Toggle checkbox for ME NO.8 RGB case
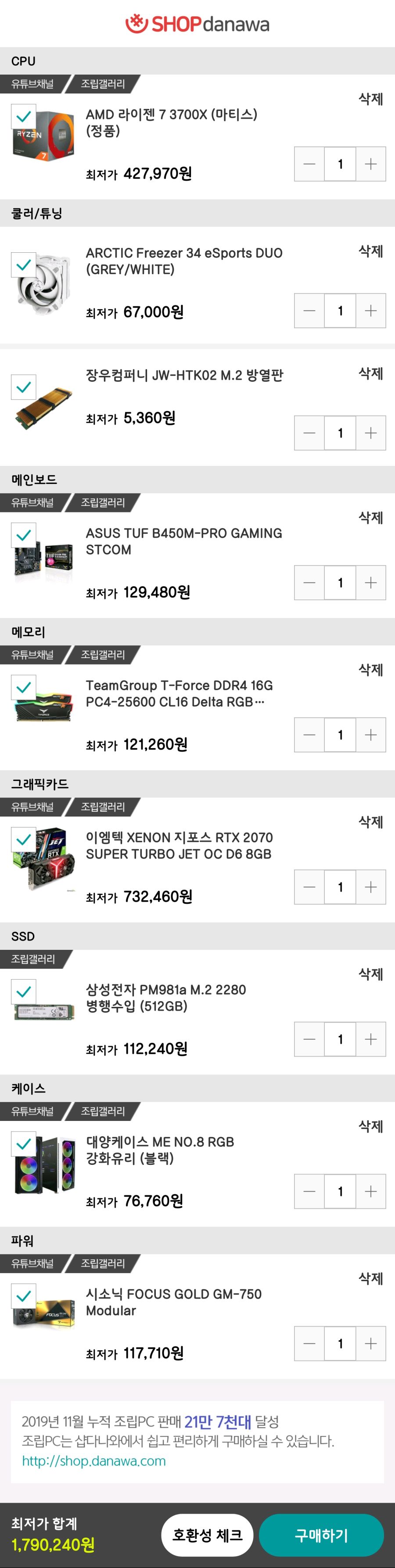Image resolution: width=395 pixels, height=1568 pixels. click(x=24, y=1144)
